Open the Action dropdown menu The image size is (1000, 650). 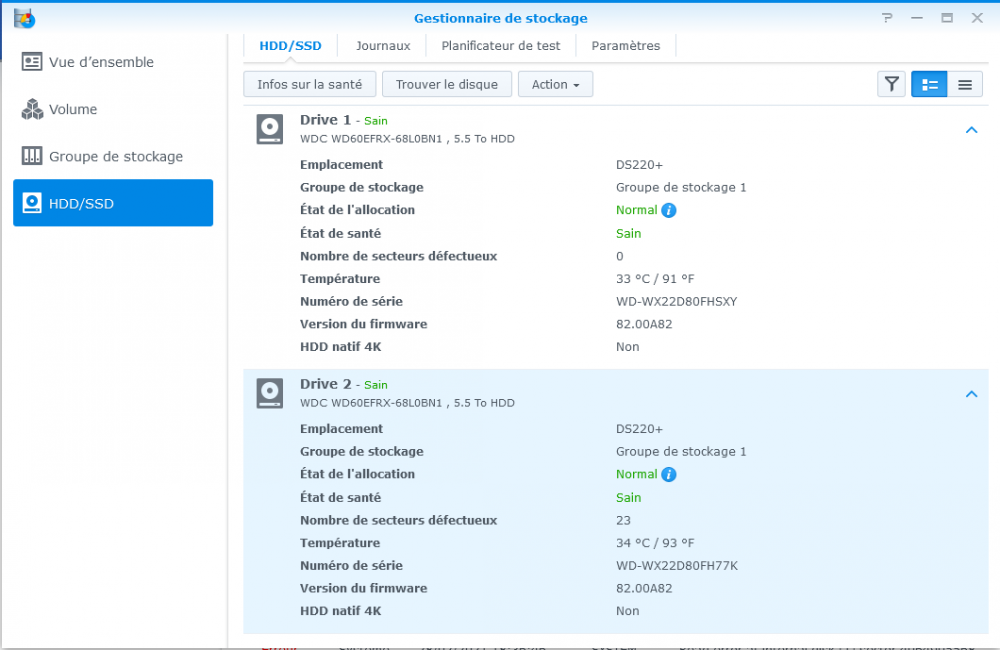tap(555, 84)
